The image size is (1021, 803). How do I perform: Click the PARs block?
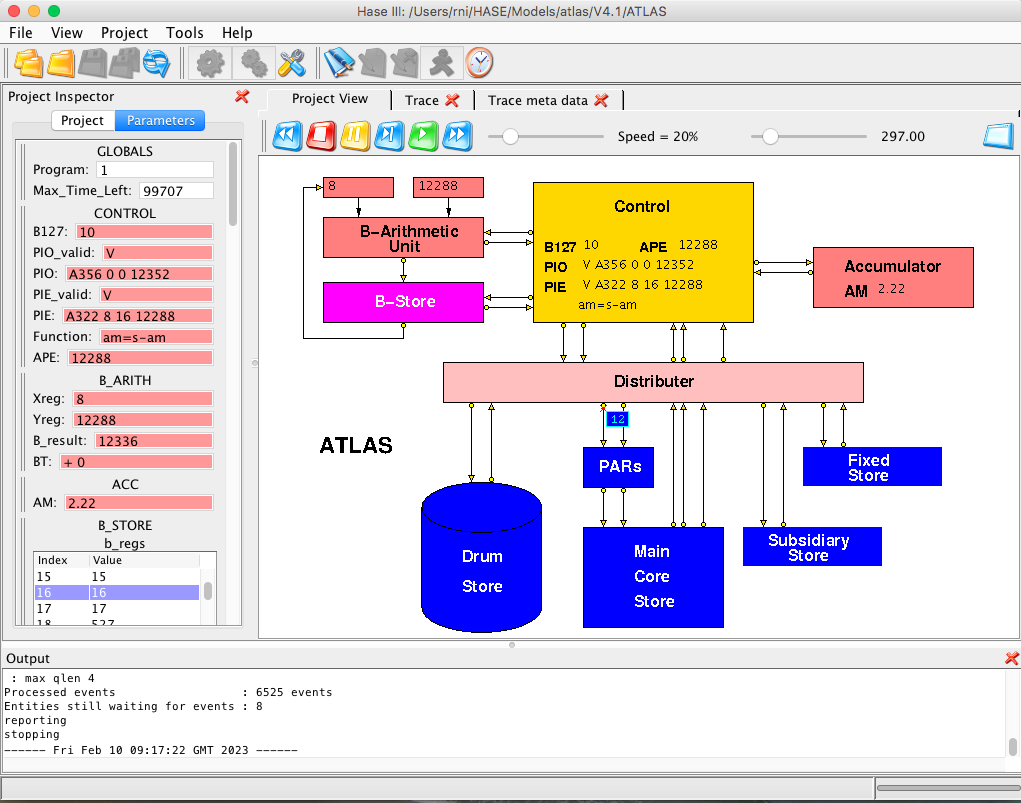click(619, 467)
